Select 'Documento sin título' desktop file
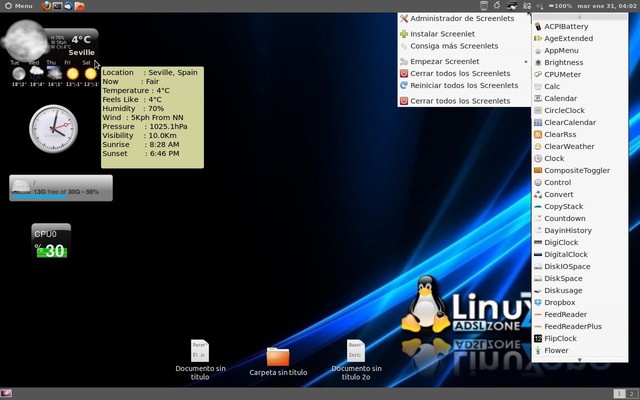Image resolution: width=640 pixels, height=400 pixels. pyautogui.click(x=200, y=360)
